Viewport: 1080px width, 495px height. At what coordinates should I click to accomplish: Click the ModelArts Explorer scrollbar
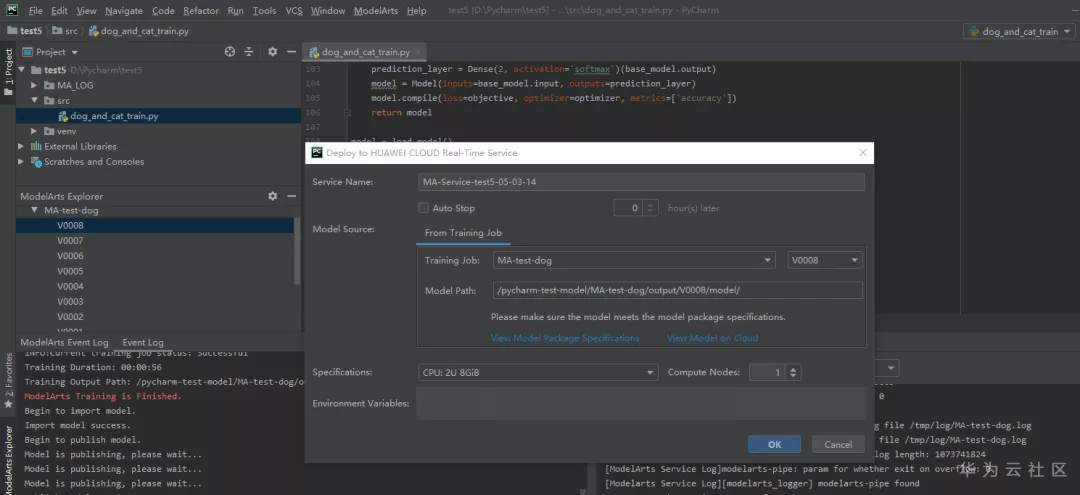coord(297,251)
